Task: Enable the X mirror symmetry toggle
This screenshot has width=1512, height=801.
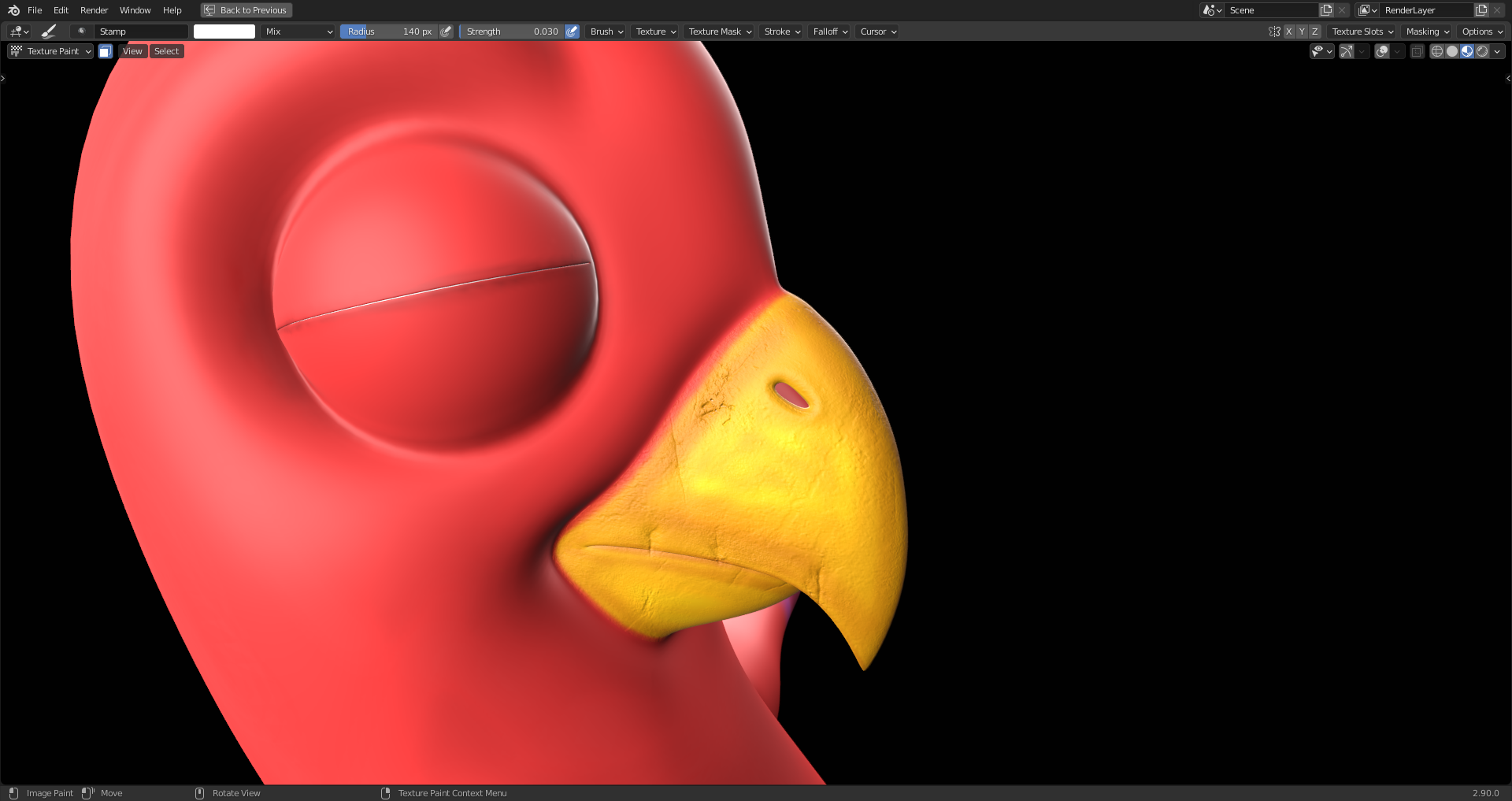Action: coord(1288,31)
